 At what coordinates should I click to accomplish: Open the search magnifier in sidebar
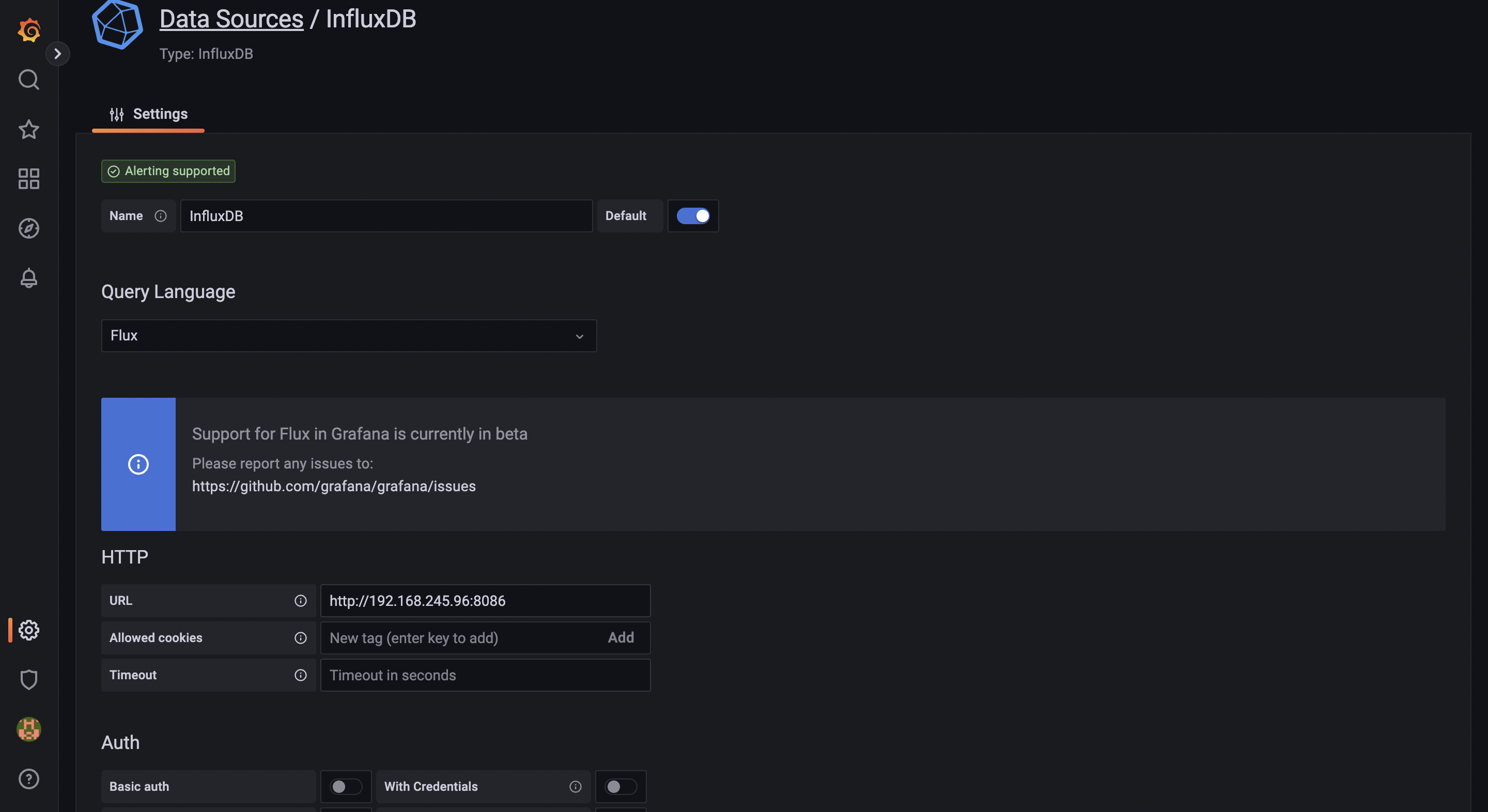(29, 80)
